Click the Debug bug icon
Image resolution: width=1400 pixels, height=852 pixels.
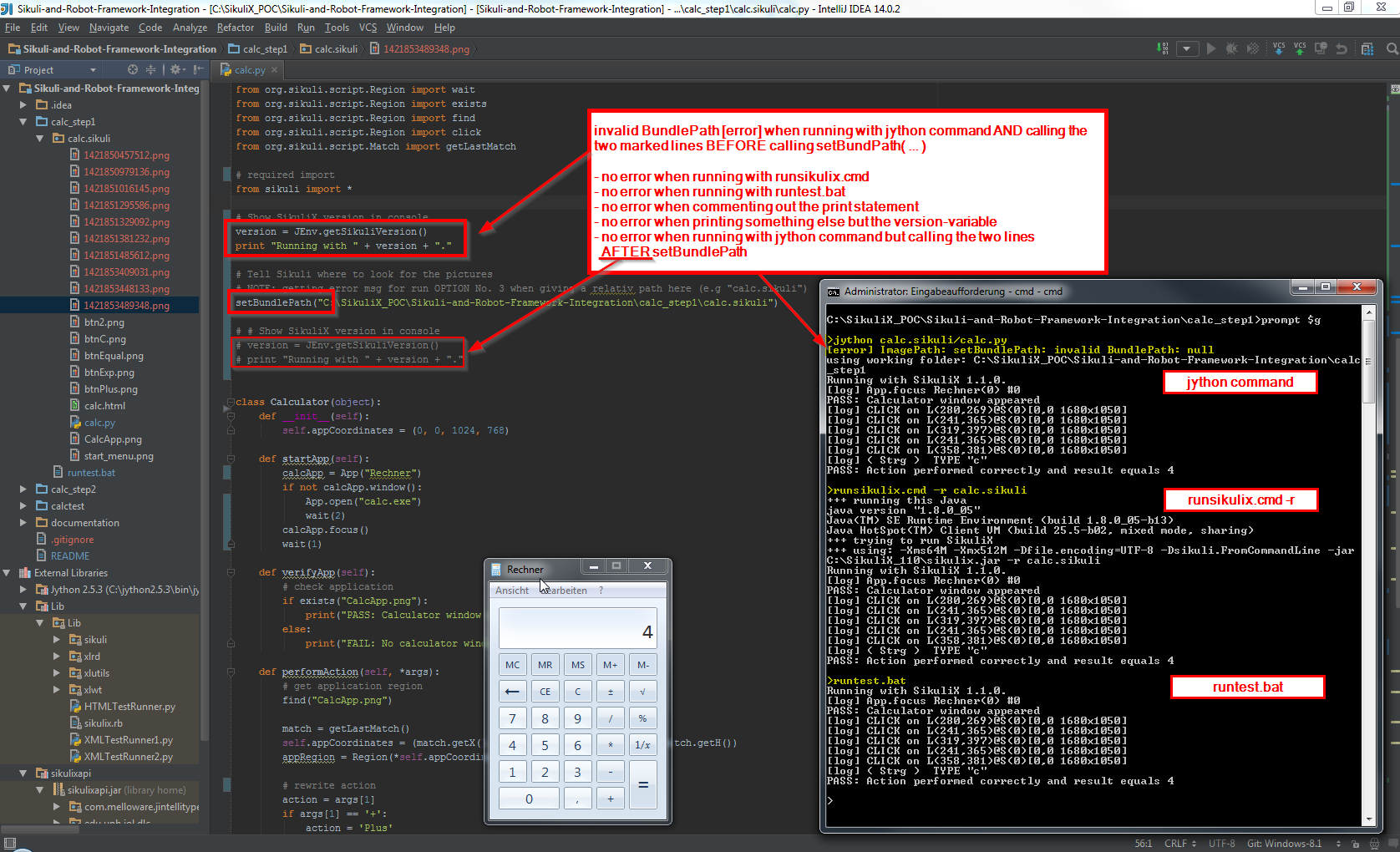(x=1231, y=48)
